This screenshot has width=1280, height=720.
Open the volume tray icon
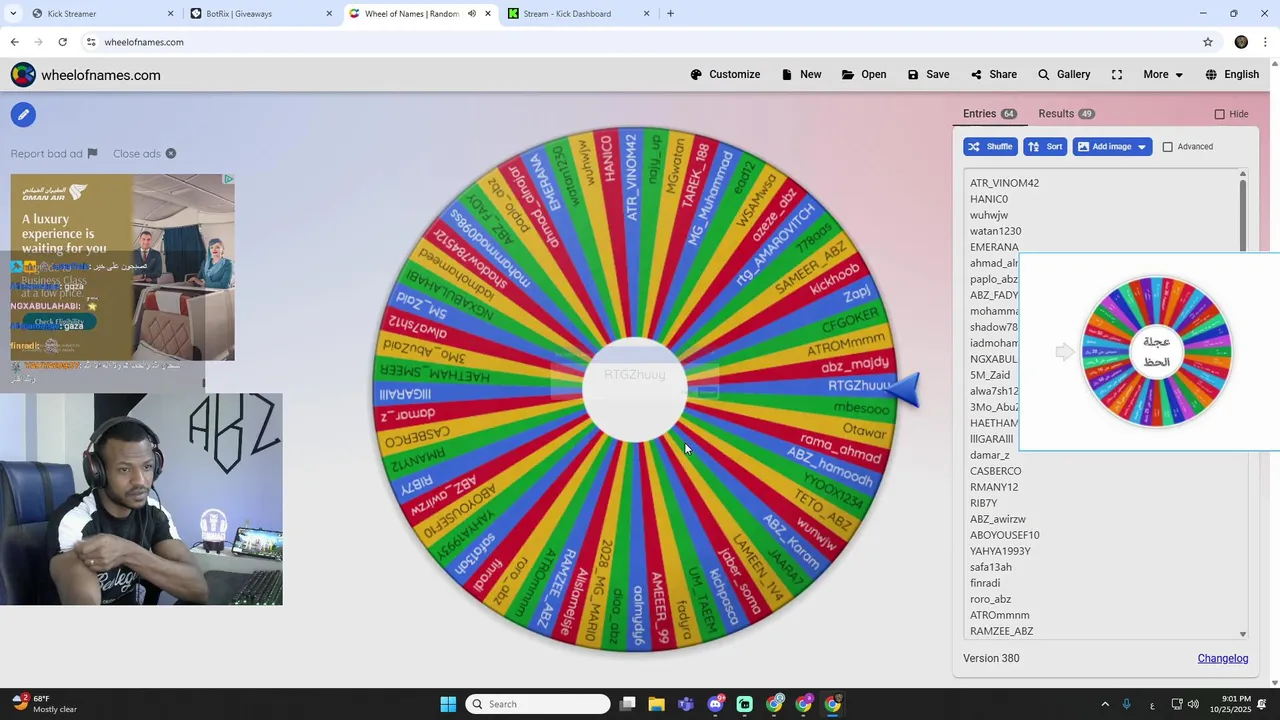[x=1193, y=704]
